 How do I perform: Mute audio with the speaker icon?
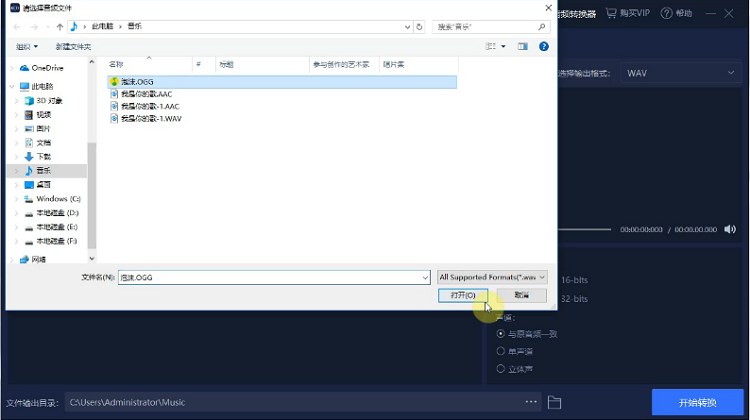730,230
